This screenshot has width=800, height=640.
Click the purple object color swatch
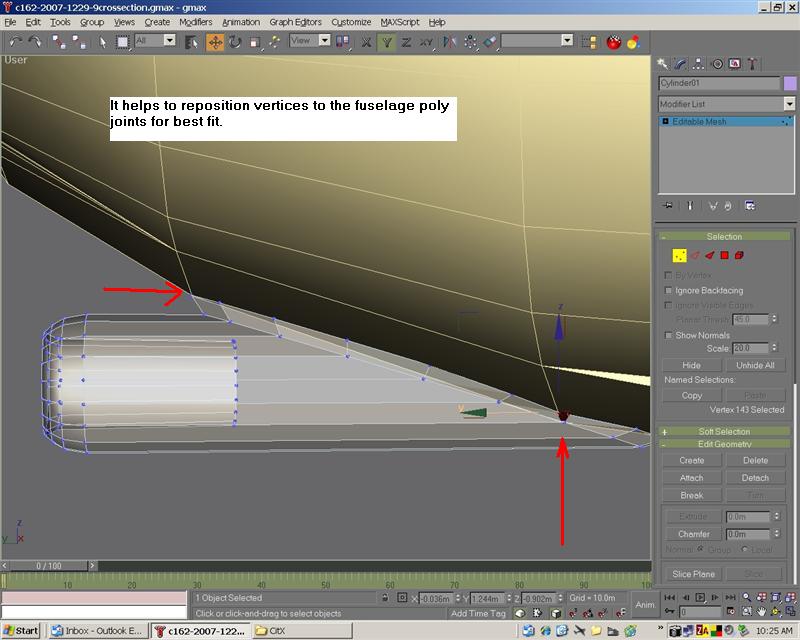(x=789, y=83)
